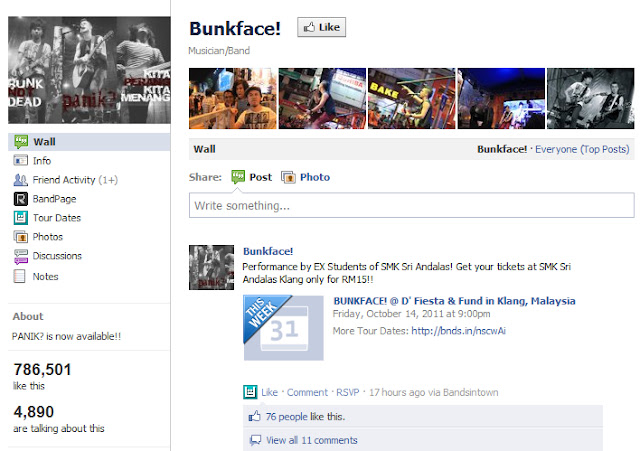
Task: Open fourth photo thumbnail with blue stage lights
Action: pyautogui.click(x=501, y=98)
